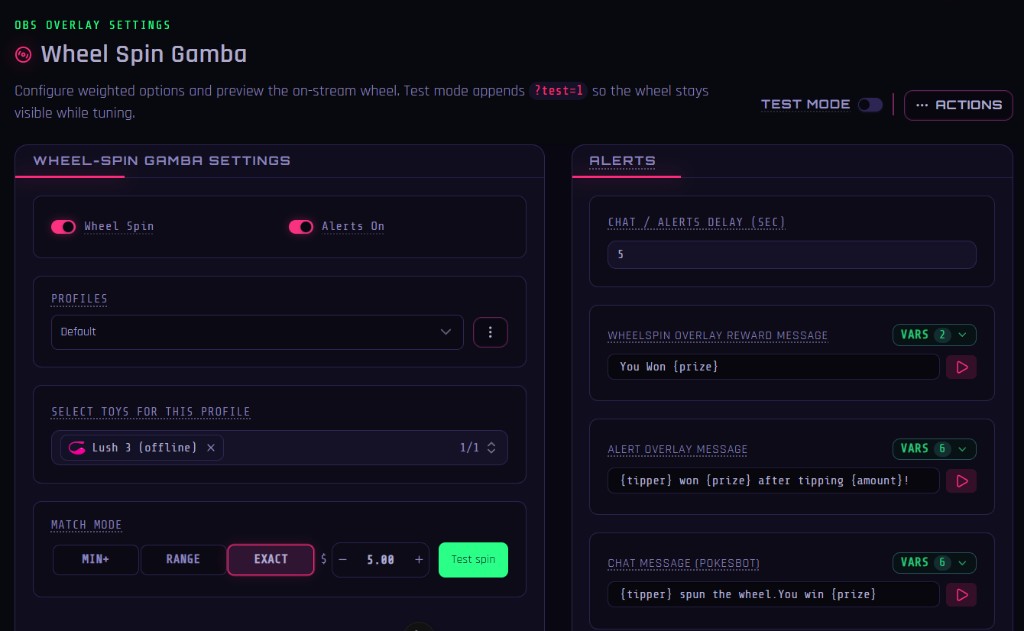Preview the Alert Overlay Message
The height and width of the screenshot is (631, 1024).
tap(961, 481)
